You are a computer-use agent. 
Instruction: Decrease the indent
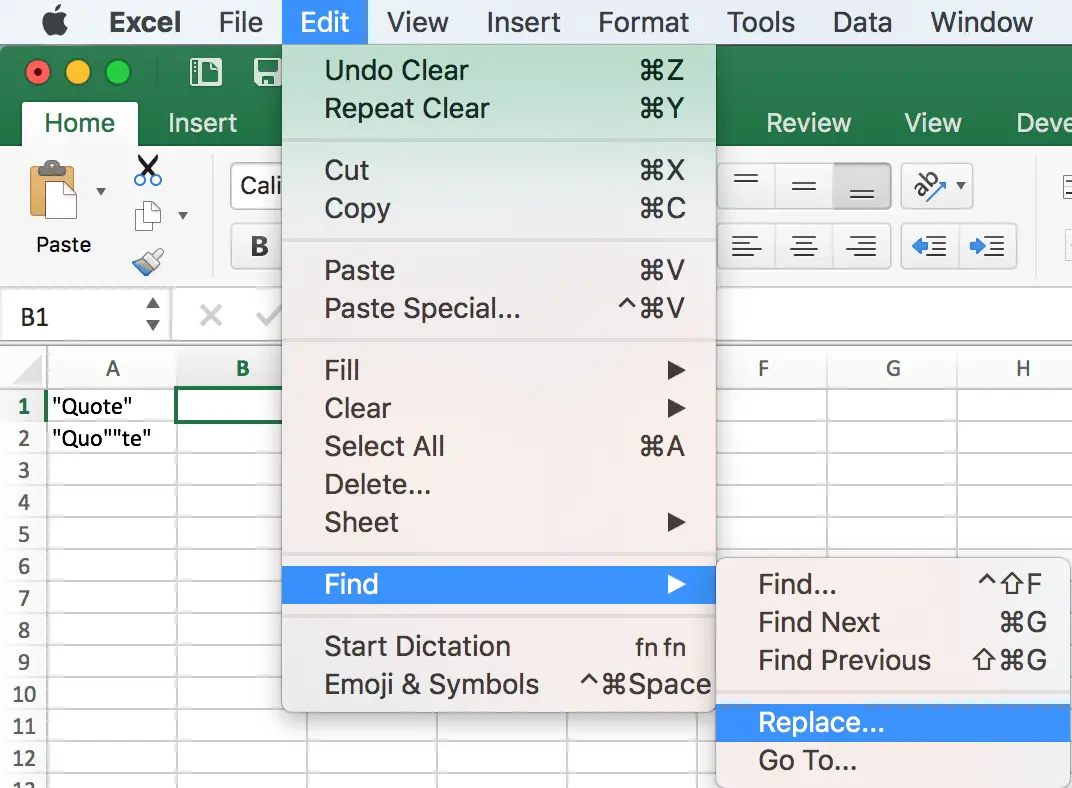(930, 245)
